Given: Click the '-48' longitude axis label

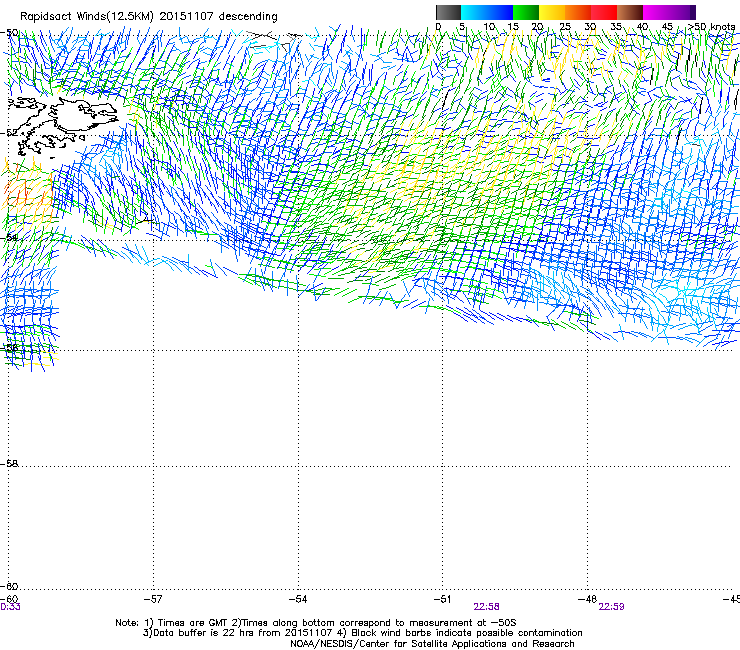Looking at the screenshot, I should (587, 599).
